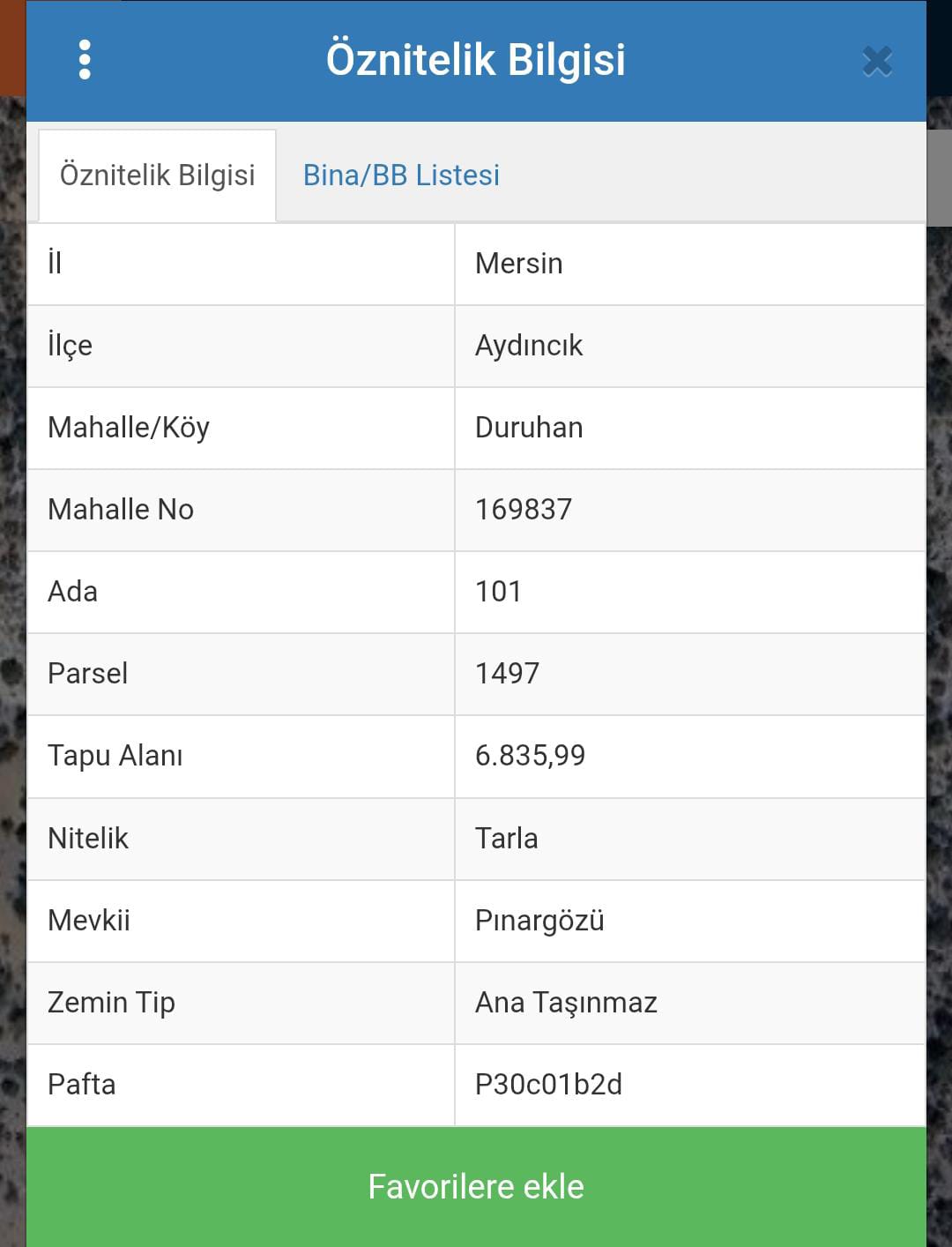Click the Pafta value P30c01b2d
The height and width of the screenshot is (1247, 952).
[548, 1085]
